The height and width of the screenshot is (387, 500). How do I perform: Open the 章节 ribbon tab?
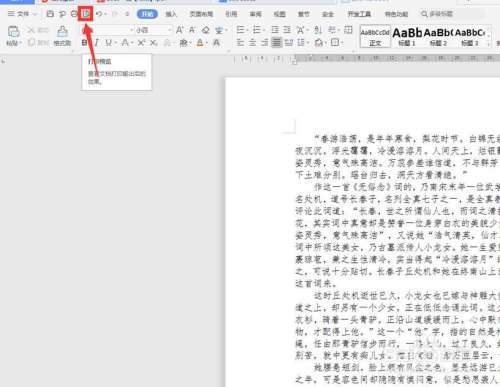303,14
